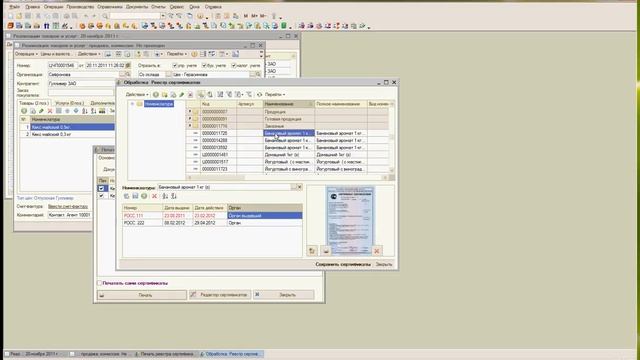640x360 pixels.
Task: Expand the Заказные folder row
Action: tap(189, 126)
